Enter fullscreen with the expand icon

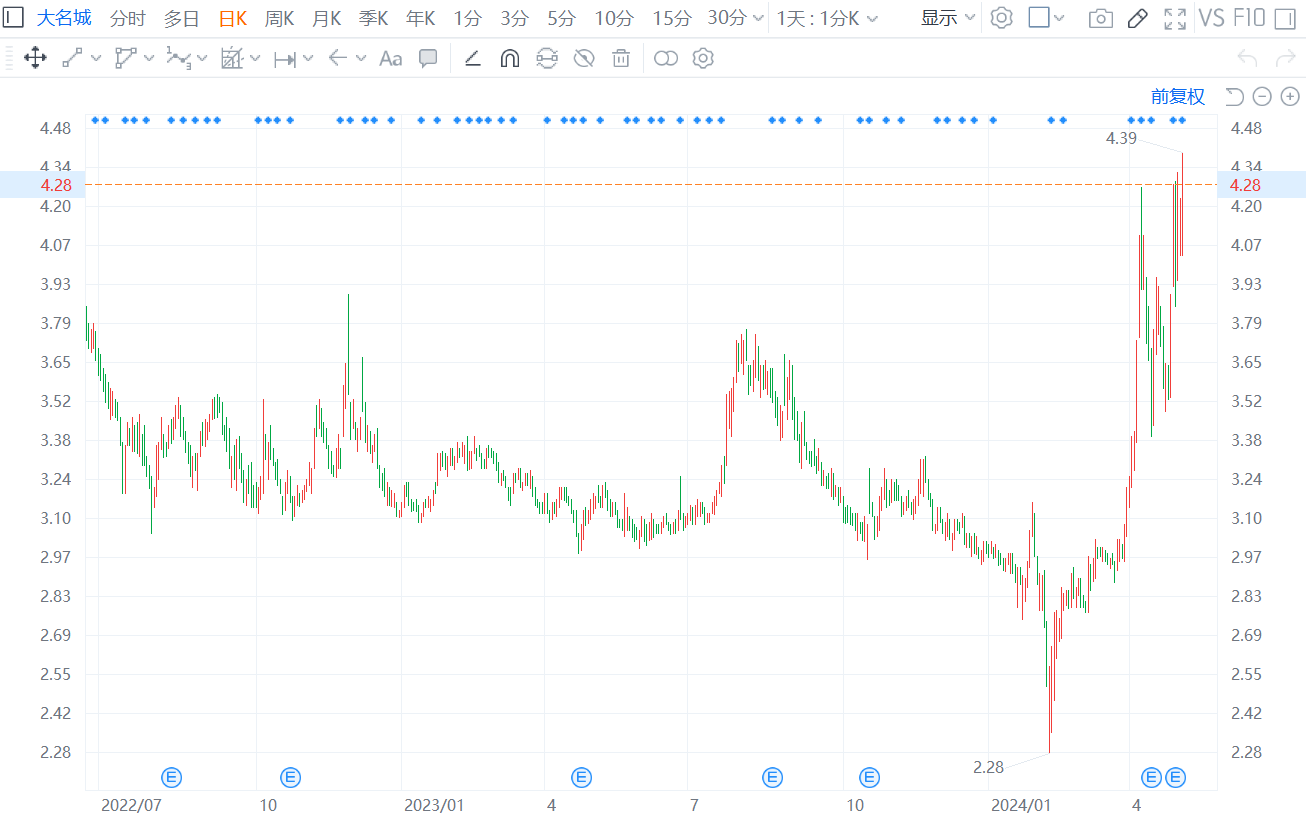[x=1176, y=18]
